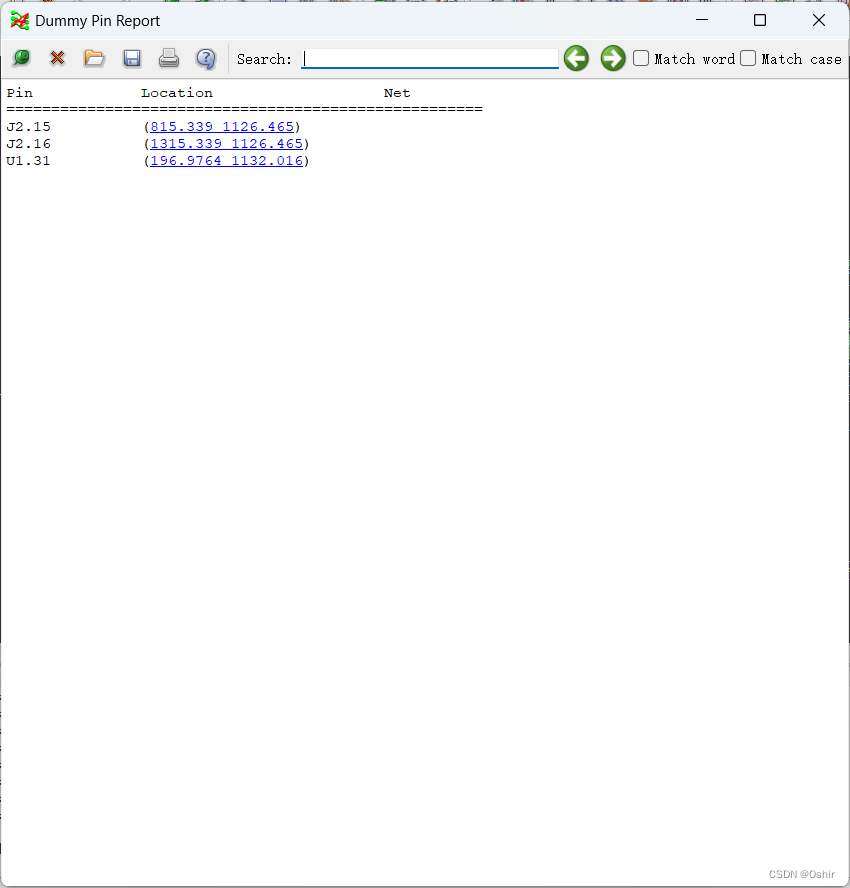Print the Dummy Pin Report
The height and width of the screenshot is (888, 850).
click(x=169, y=58)
